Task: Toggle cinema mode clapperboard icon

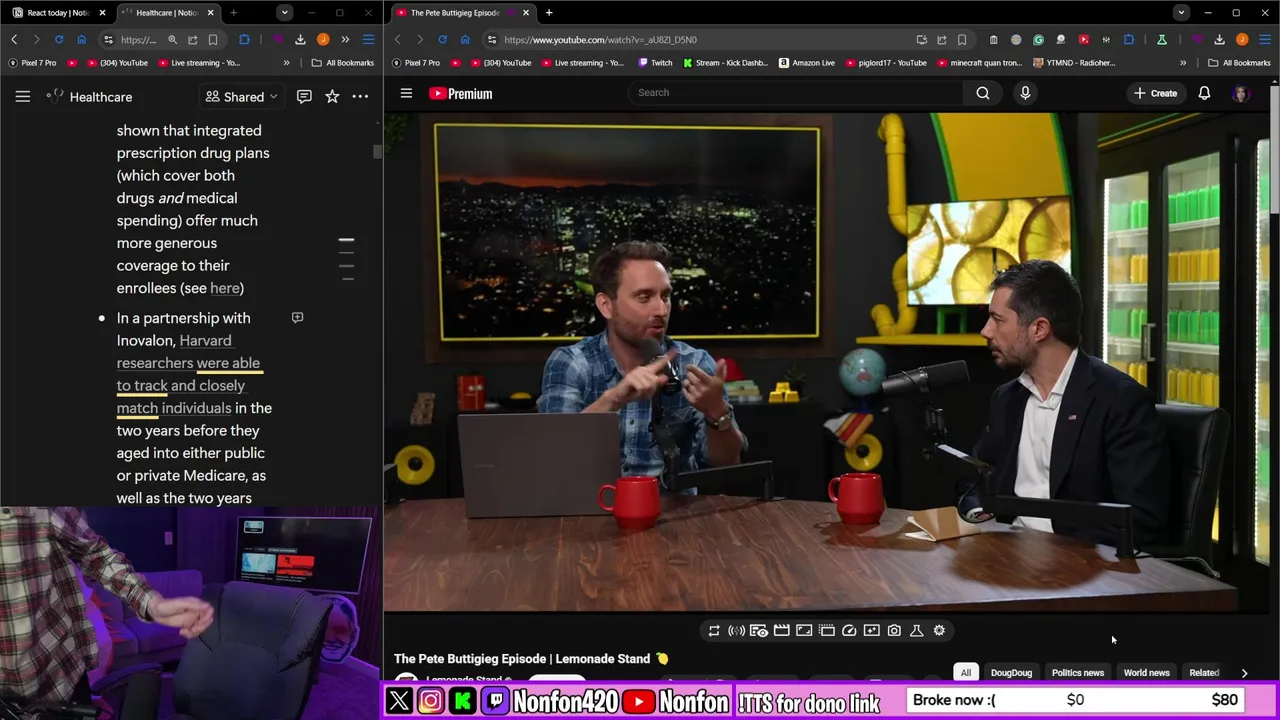Action: pos(781,631)
